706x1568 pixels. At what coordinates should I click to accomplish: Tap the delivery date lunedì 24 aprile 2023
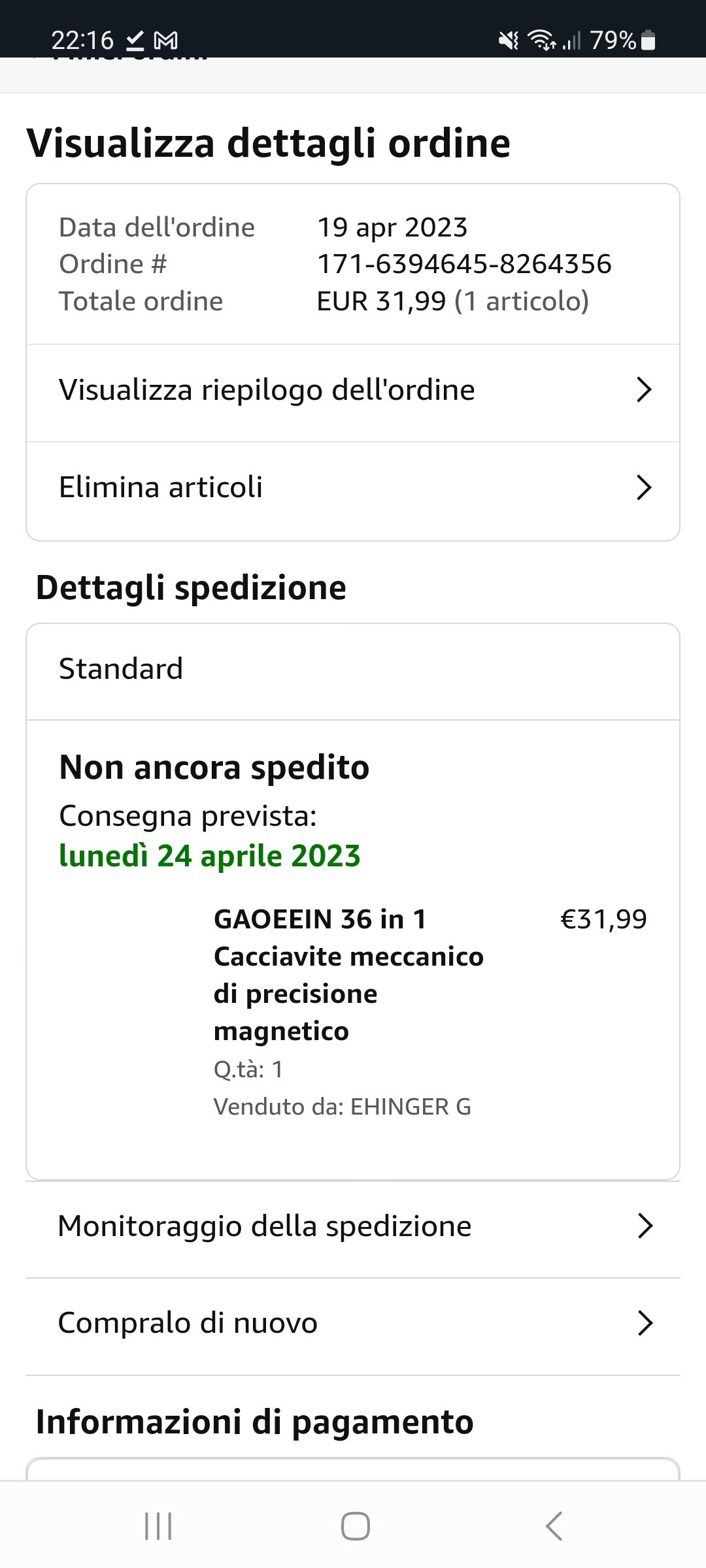click(x=210, y=856)
